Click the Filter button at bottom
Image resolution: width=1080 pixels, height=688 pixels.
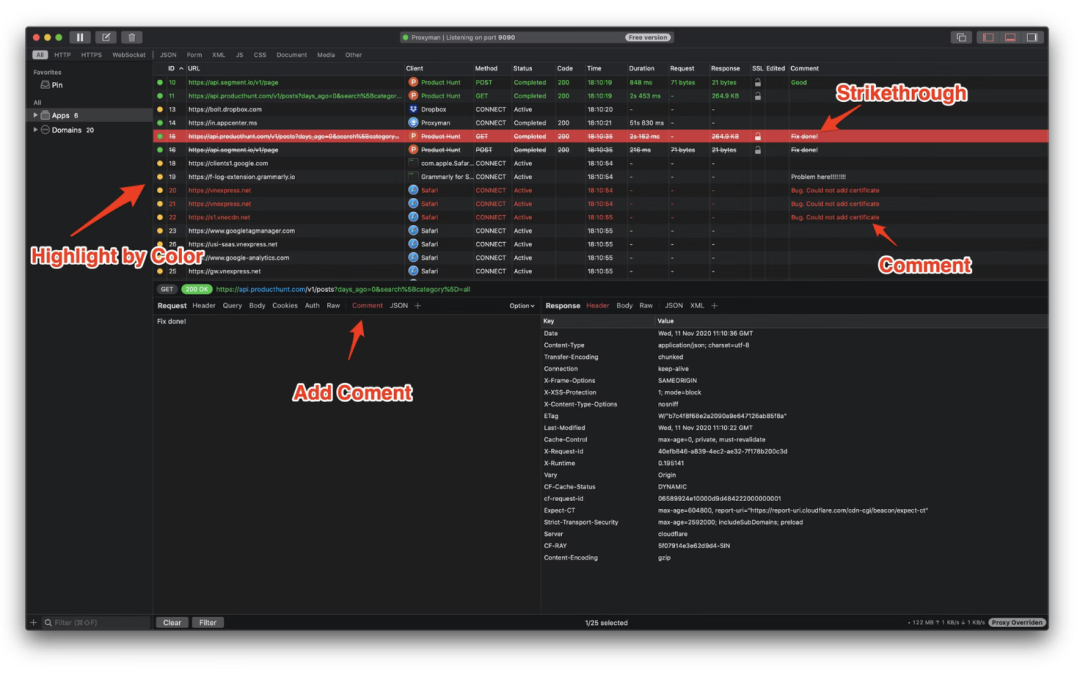(x=207, y=623)
